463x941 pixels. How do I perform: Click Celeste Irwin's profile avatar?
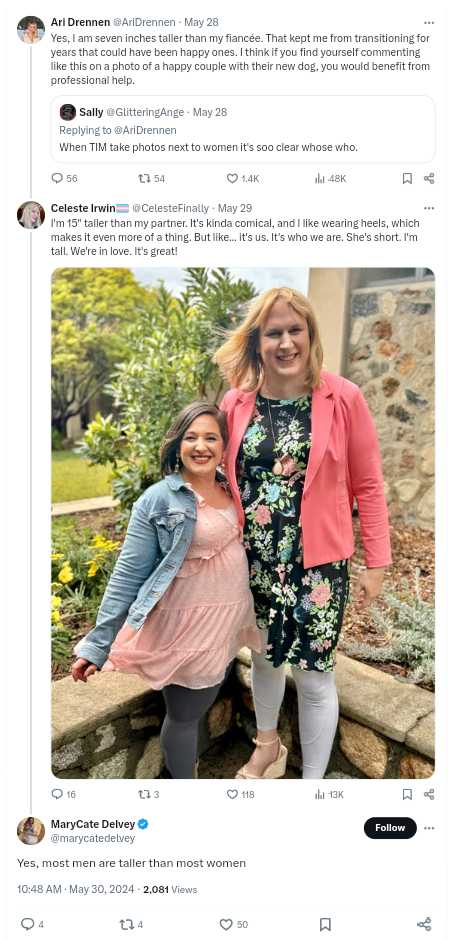tap(31, 215)
